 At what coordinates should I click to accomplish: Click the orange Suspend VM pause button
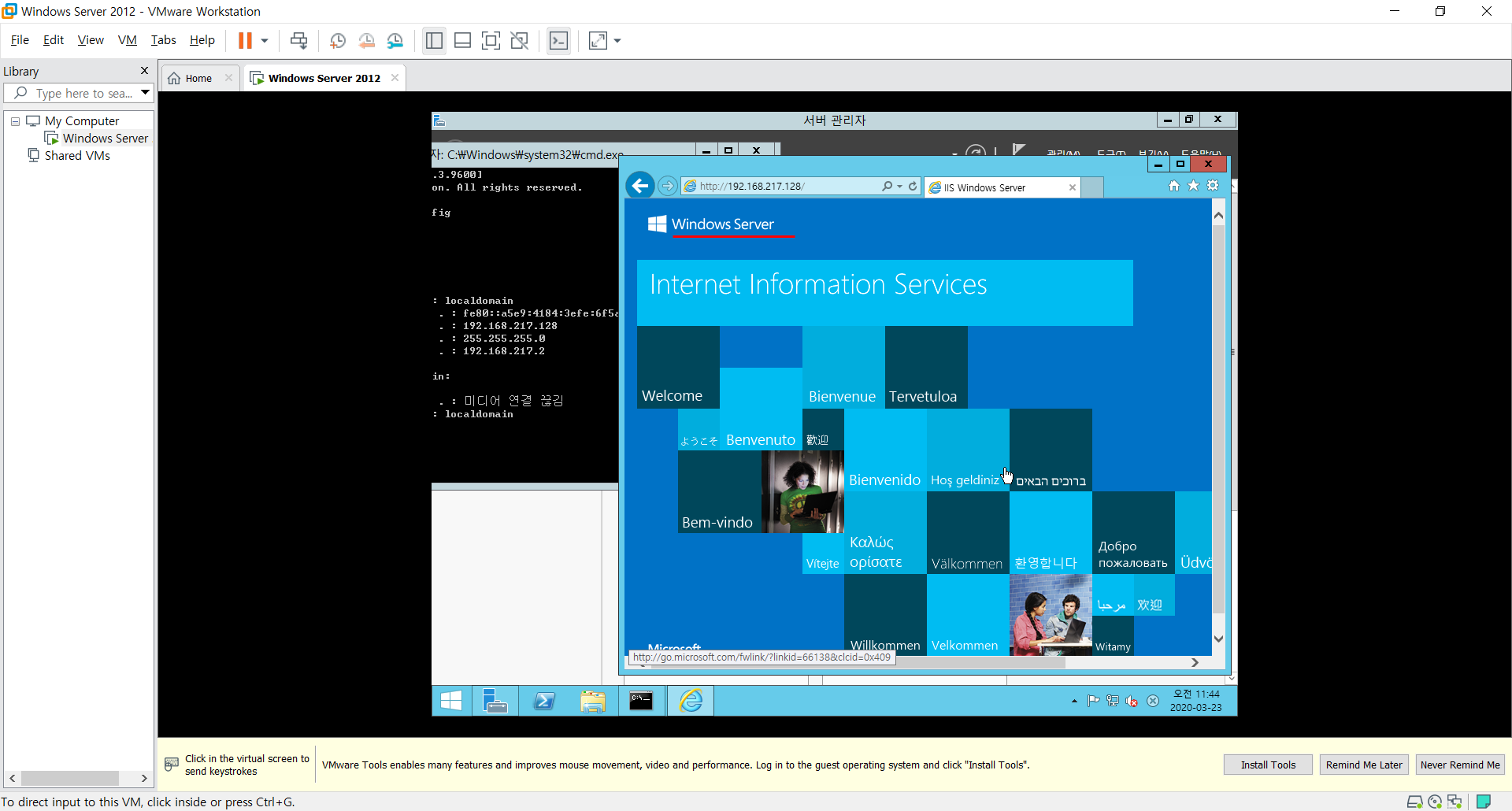(245, 41)
